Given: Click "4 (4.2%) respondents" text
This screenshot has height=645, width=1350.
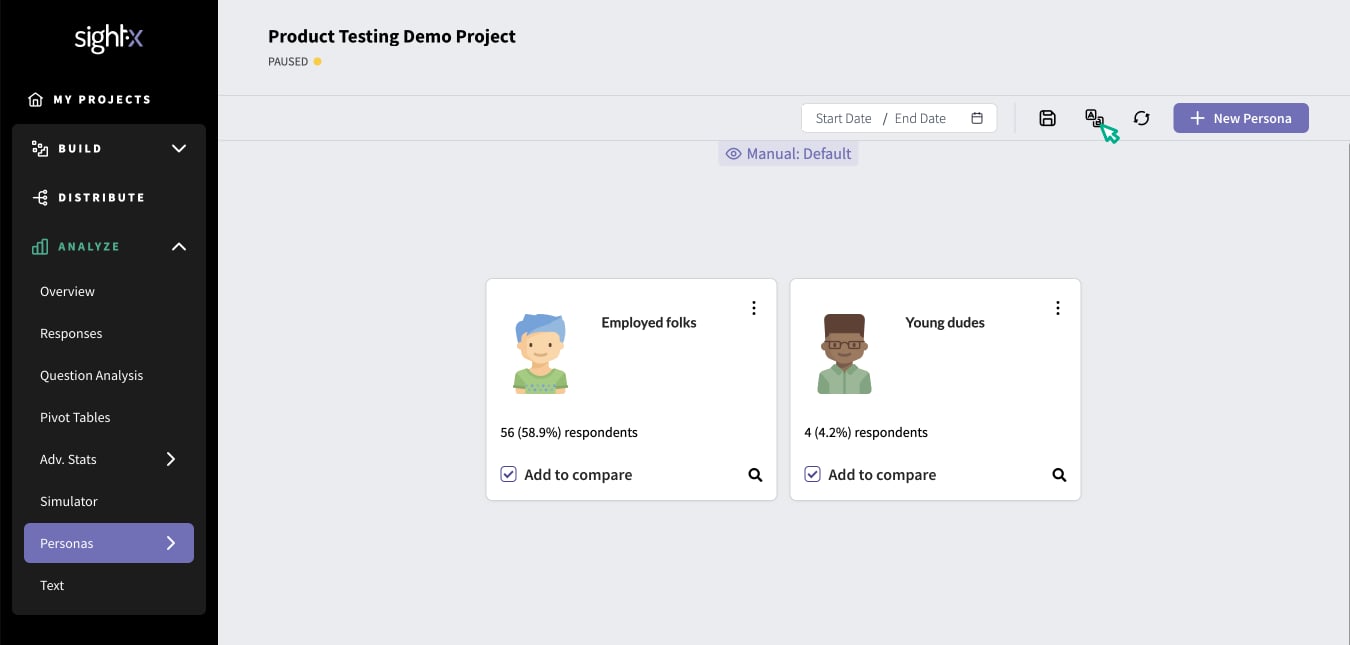Looking at the screenshot, I should tap(866, 432).
